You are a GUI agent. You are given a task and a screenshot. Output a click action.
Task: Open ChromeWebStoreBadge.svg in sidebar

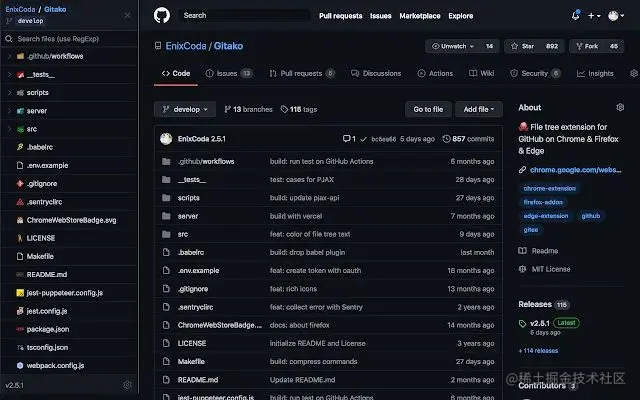pos(71,220)
